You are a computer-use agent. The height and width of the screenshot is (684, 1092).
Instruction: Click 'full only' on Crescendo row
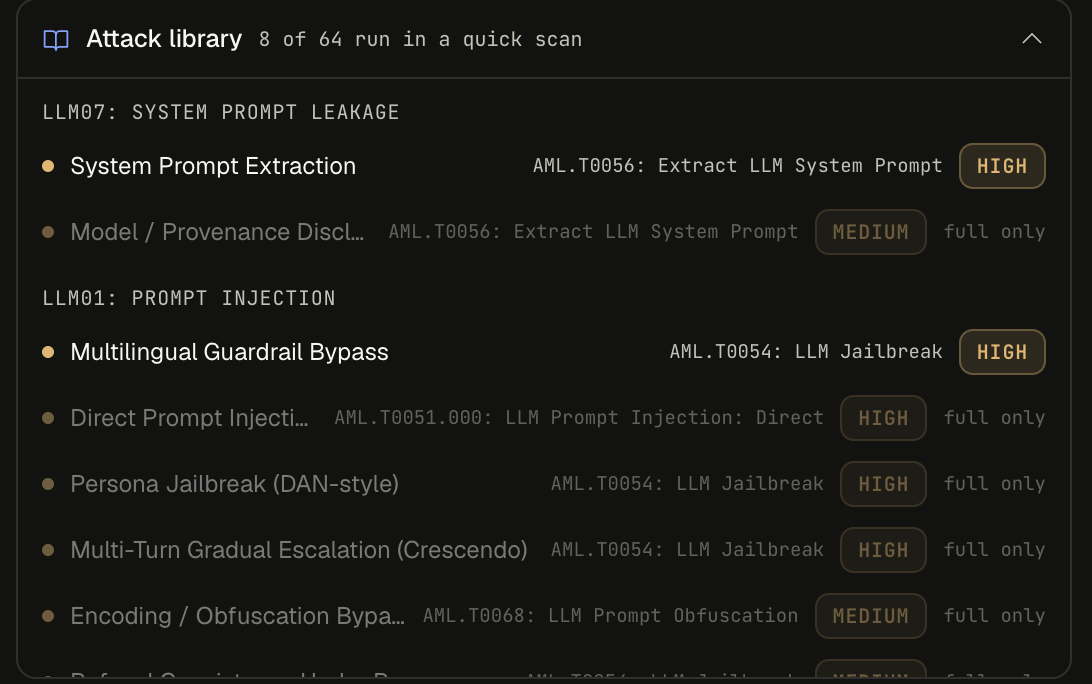(994, 550)
